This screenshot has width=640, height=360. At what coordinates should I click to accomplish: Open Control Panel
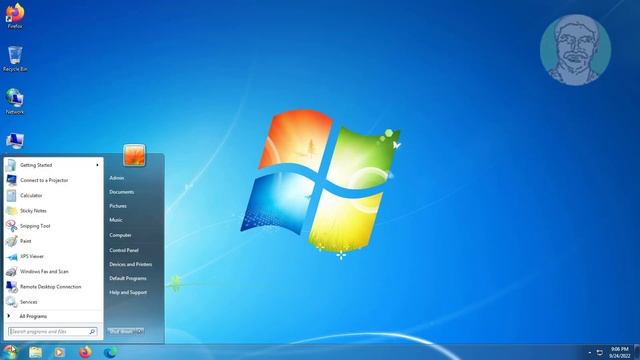pos(124,250)
